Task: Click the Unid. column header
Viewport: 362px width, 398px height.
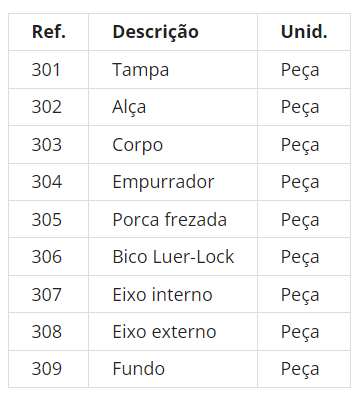Action: 304,32
